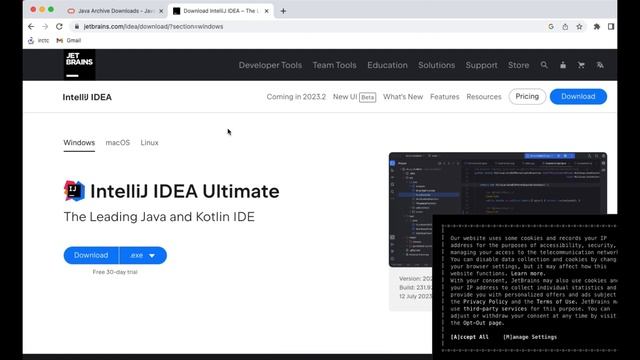Screen dimensions: 640x360
Task: Open the Developer Tools menu
Action: click(x=270, y=65)
